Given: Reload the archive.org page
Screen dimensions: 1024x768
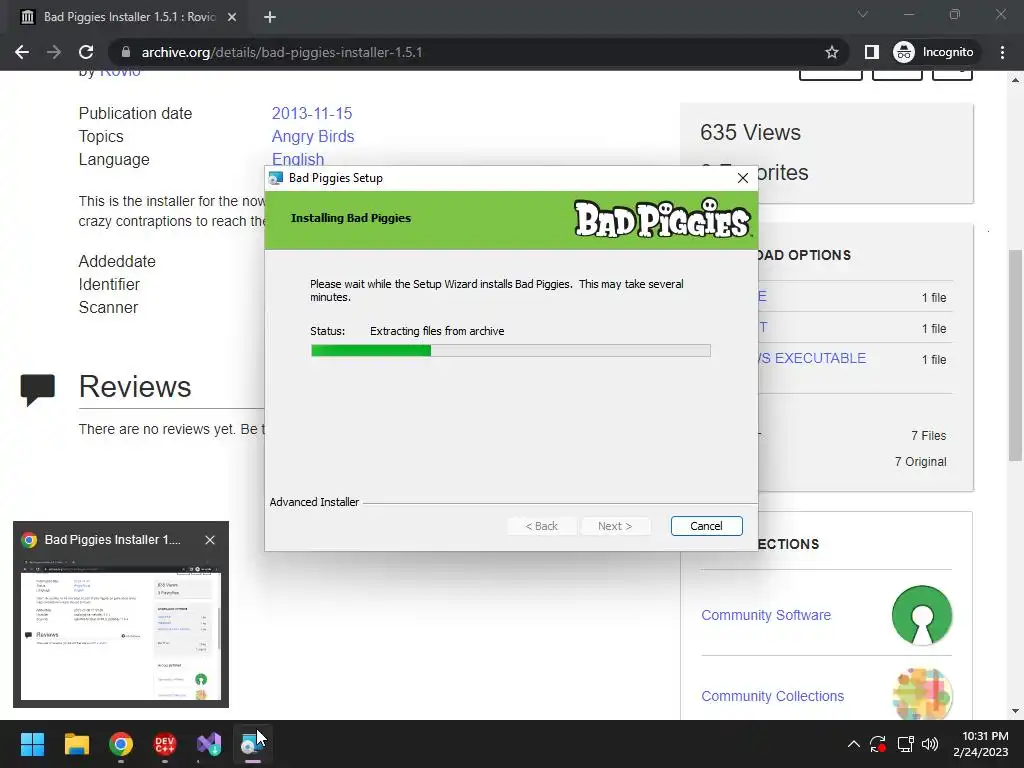Looking at the screenshot, I should click(86, 52).
